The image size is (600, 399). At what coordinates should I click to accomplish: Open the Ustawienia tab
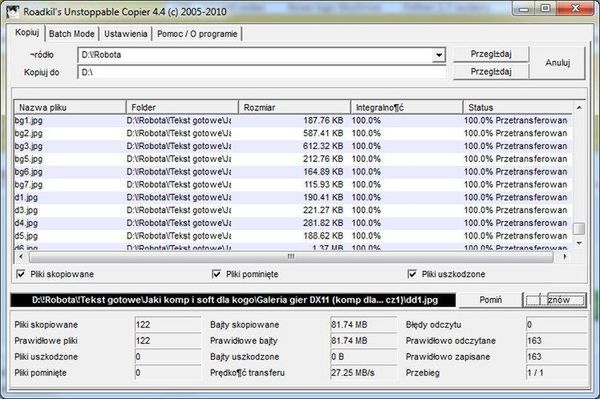[x=126, y=34]
